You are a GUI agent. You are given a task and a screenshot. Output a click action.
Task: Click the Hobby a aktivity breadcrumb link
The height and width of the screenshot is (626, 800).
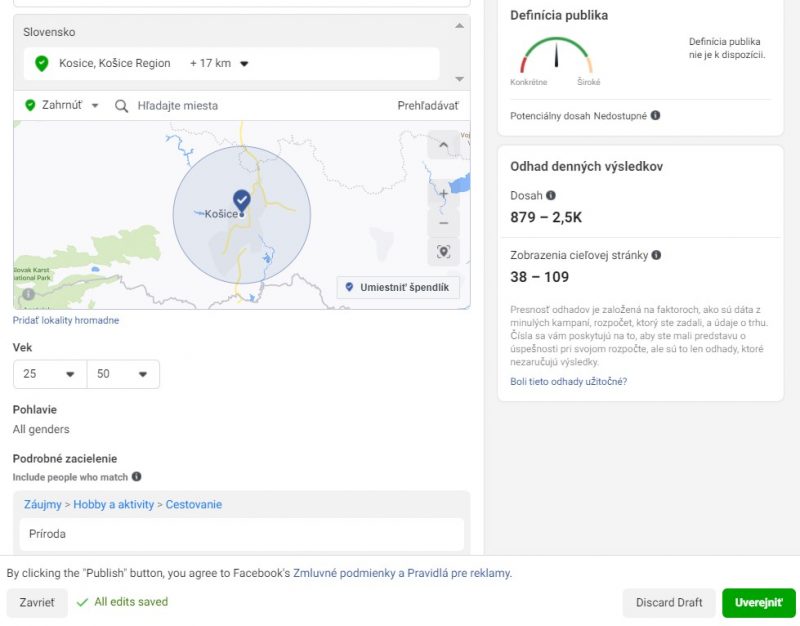coord(113,505)
